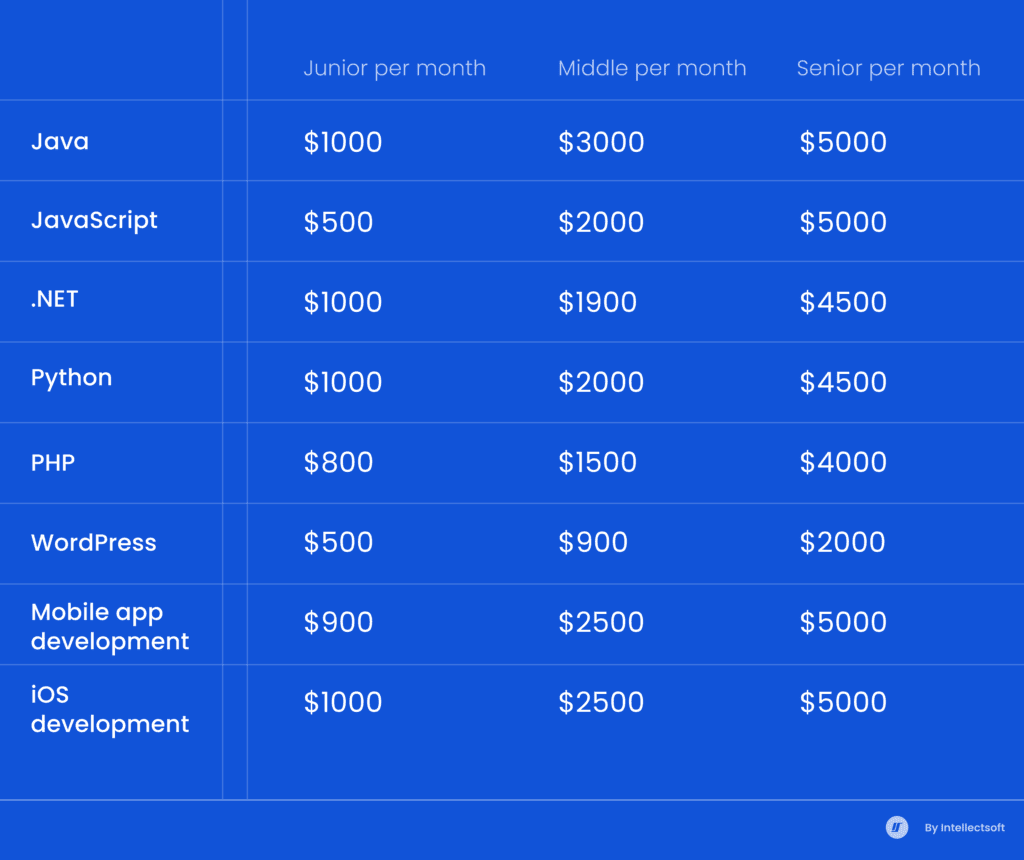Click the JavaScript row label
Viewport: 1024px width, 860px height.
(94, 220)
